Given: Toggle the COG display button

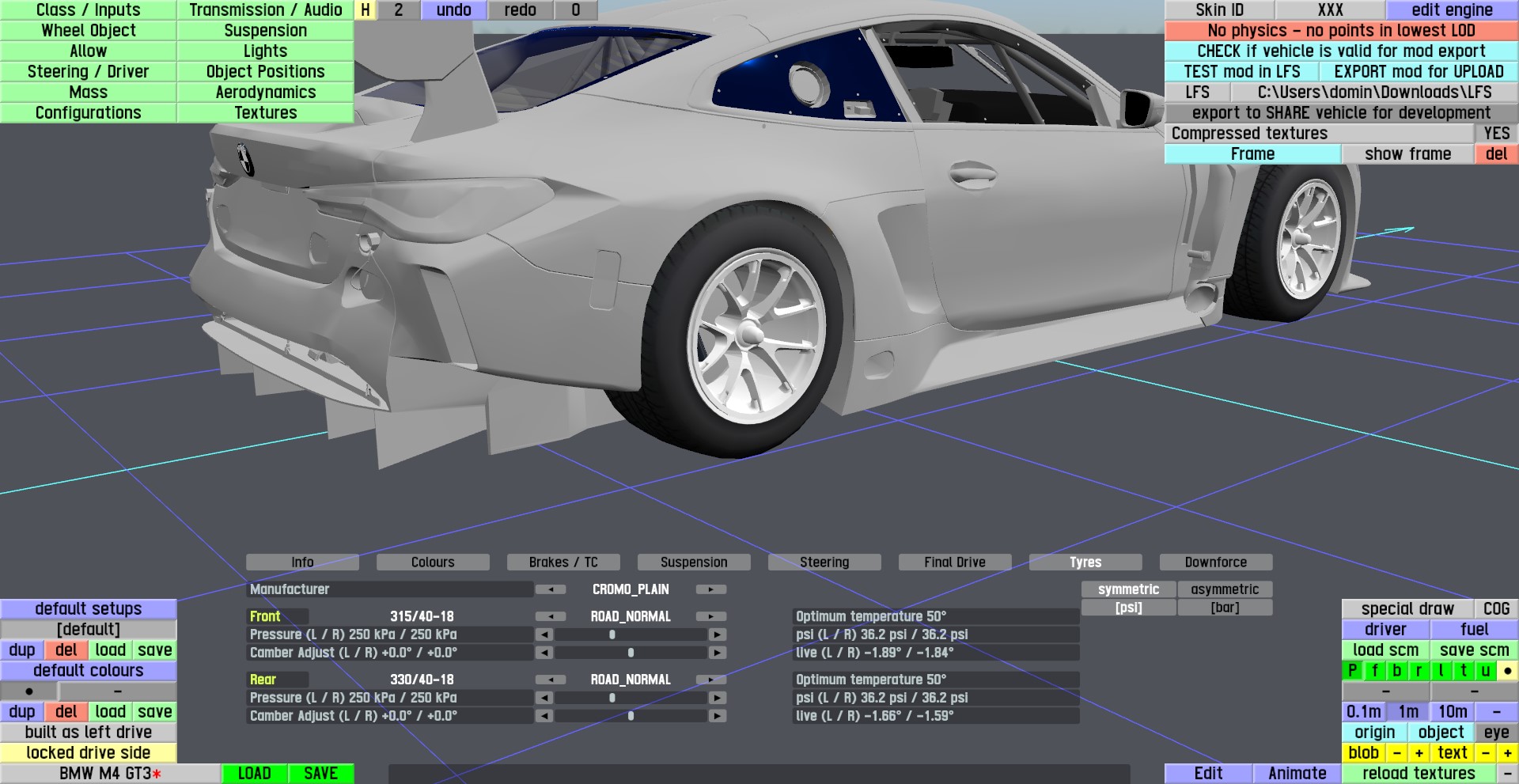Looking at the screenshot, I should pyautogui.click(x=1497, y=609).
